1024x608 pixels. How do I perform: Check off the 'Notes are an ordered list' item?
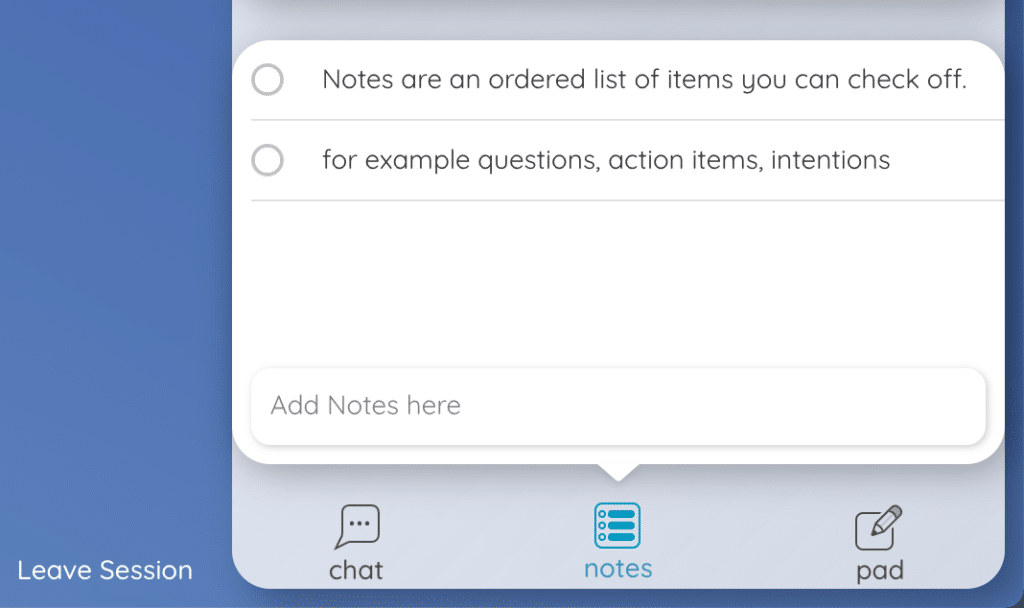pyautogui.click(x=268, y=80)
